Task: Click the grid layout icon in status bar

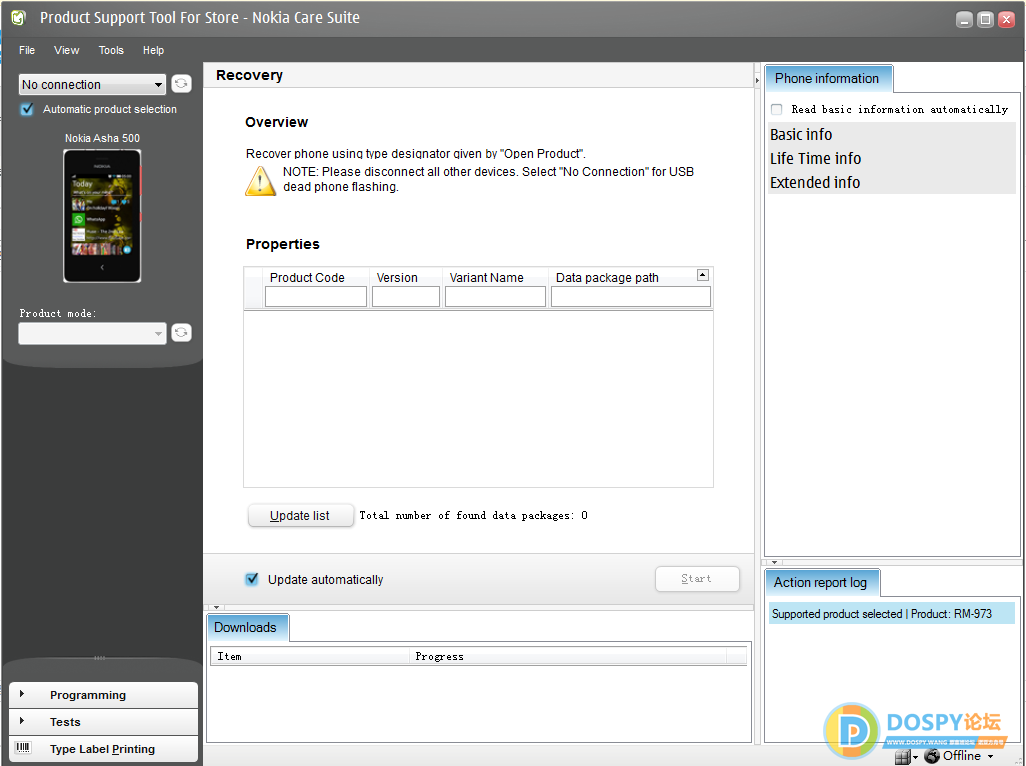Action: point(902,757)
